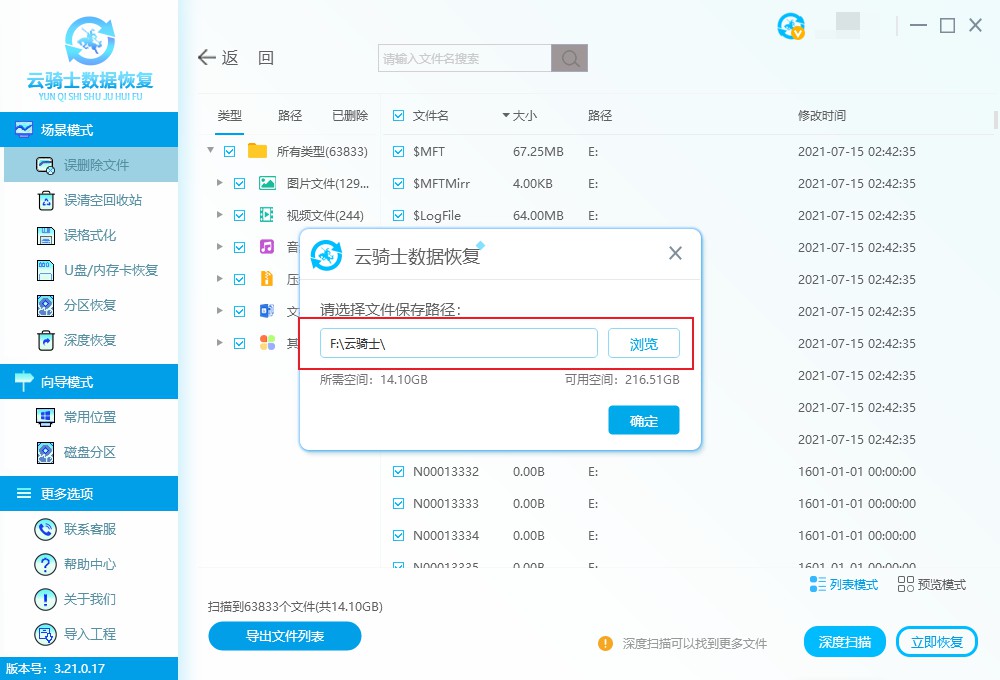This screenshot has height=680, width=1000.
Task: Click the blue document category icon
Action: tap(267, 311)
